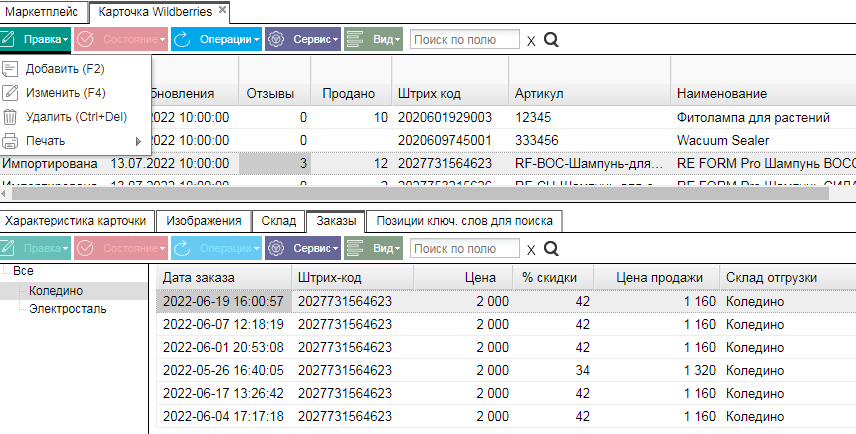Click the gear icon on lower Сервис button

(x=277, y=248)
